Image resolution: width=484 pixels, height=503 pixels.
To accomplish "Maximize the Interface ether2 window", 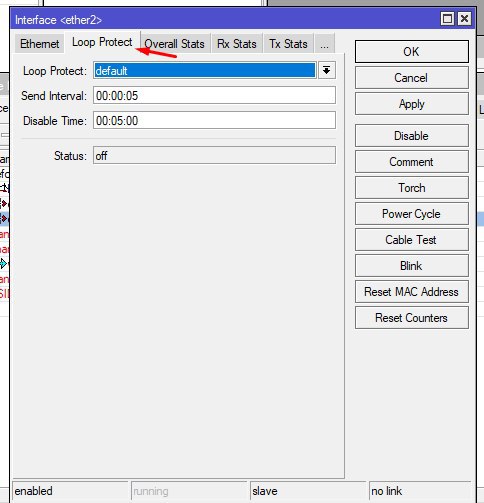I will (x=447, y=19).
